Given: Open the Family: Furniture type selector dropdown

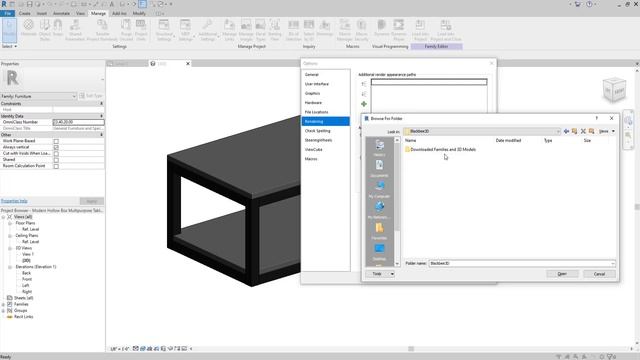Looking at the screenshot, I should pos(74,96).
